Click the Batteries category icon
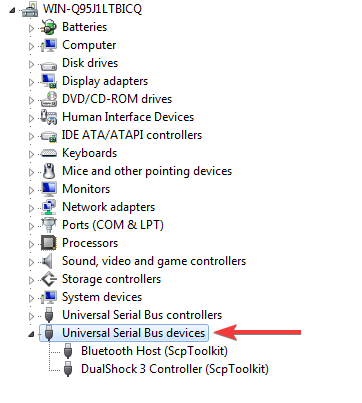Screen dimensions: 362x403 pos(49,27)
